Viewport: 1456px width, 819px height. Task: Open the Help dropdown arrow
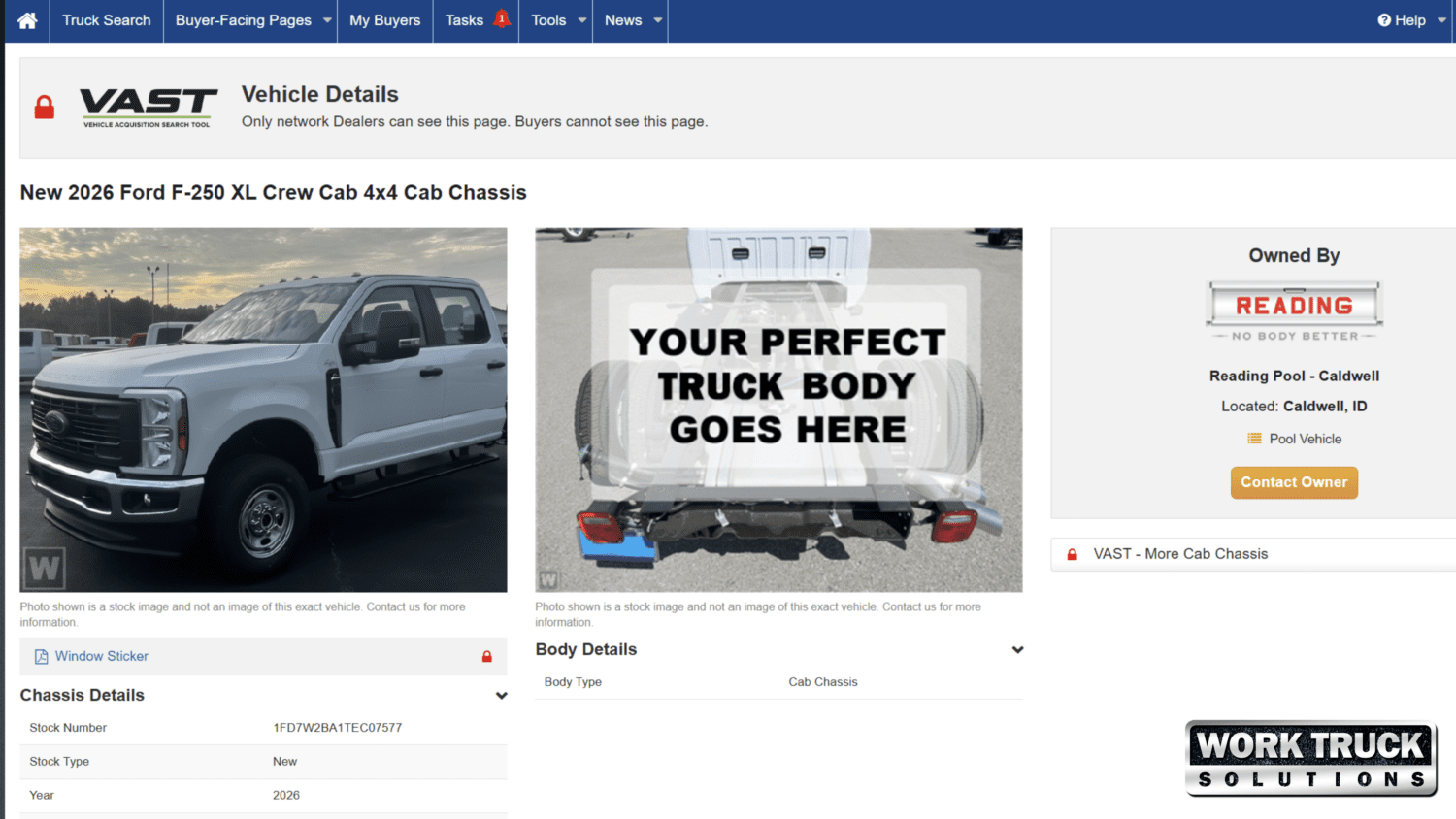pos(1439,19)
